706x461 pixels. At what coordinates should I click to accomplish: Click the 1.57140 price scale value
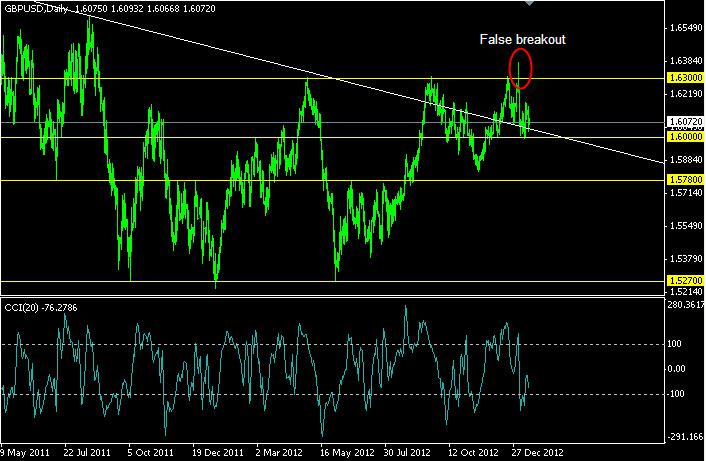(686, 193)
